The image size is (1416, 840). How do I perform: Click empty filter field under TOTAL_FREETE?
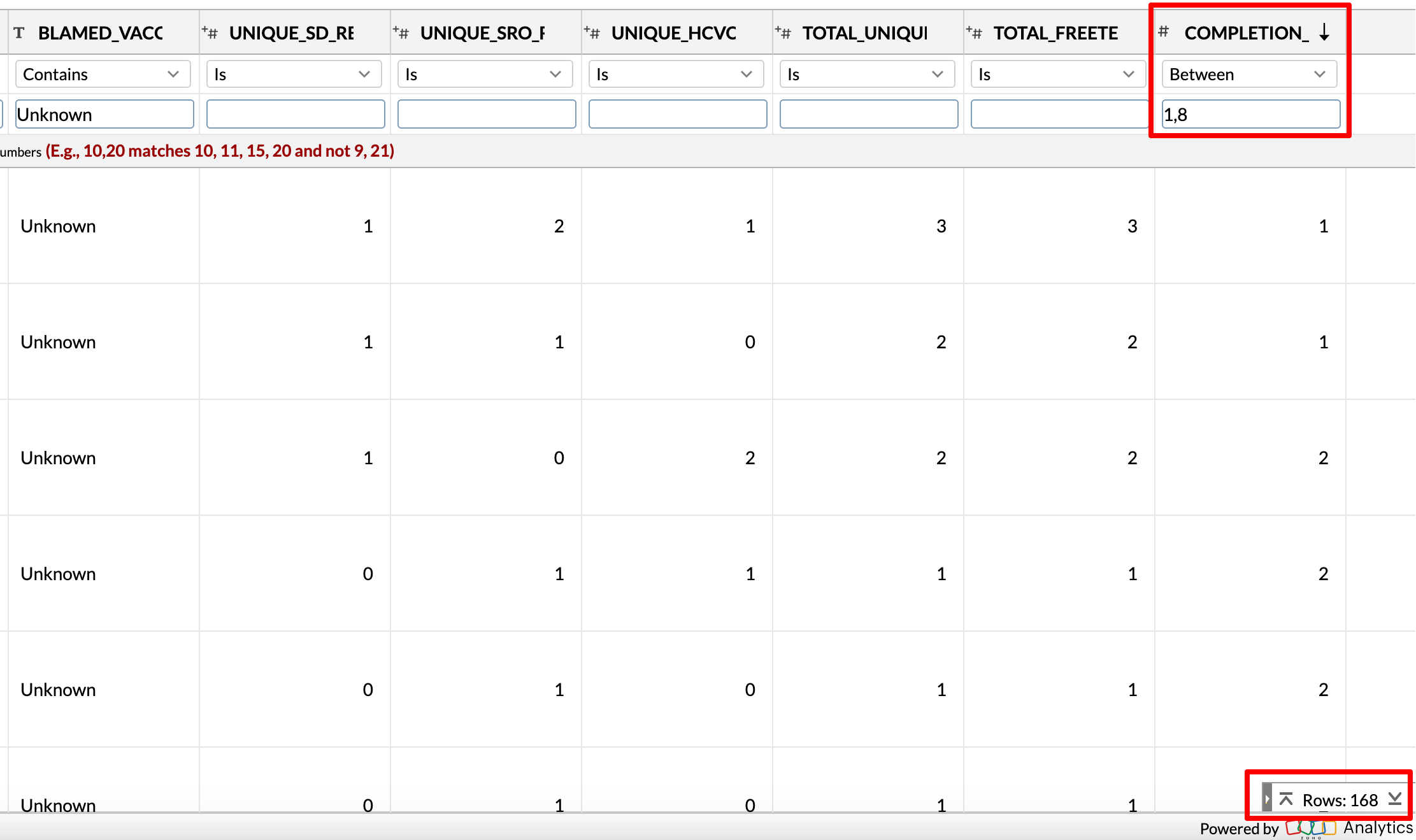[1059, 115]
